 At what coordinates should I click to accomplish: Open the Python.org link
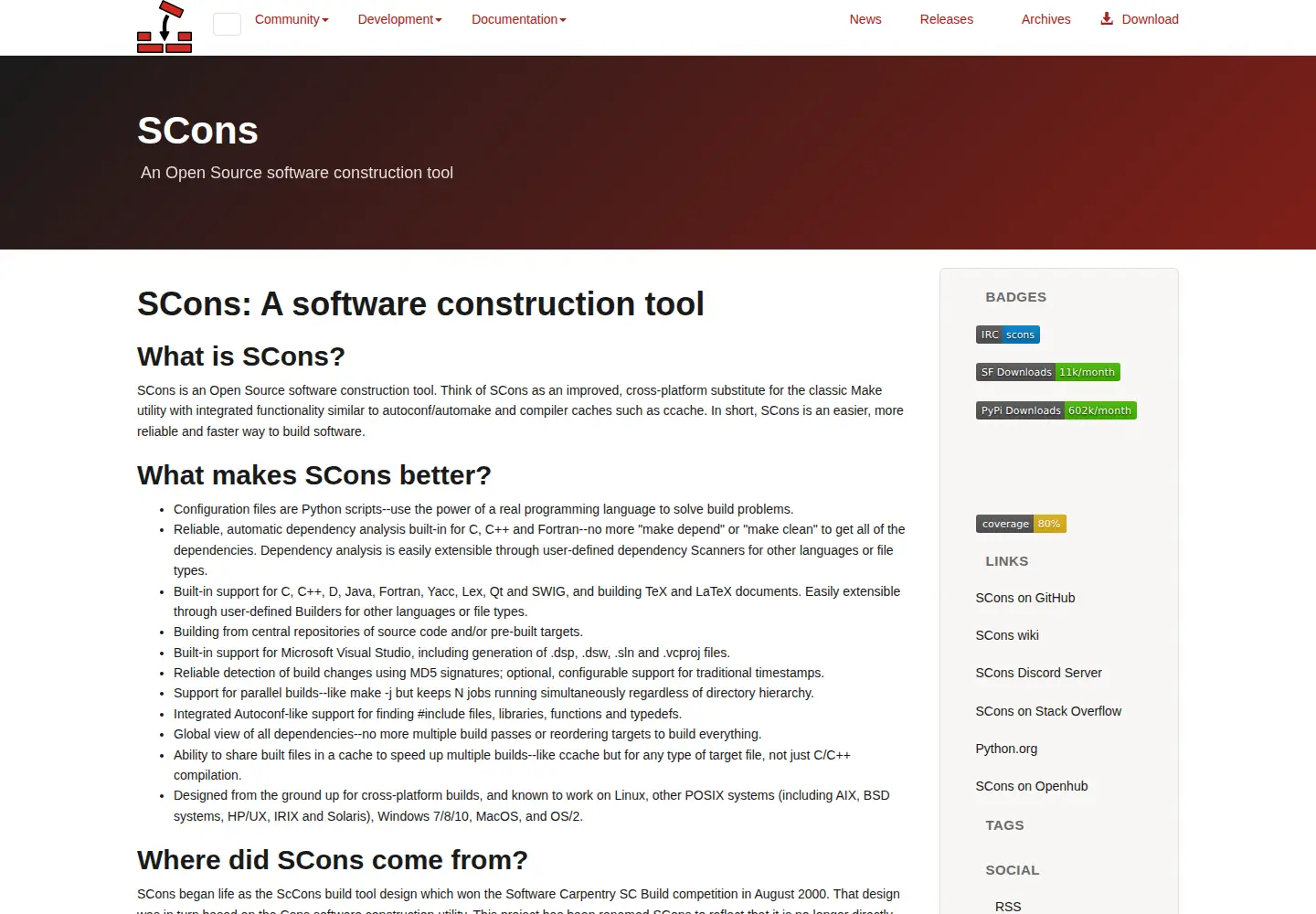pos(1006,749)
